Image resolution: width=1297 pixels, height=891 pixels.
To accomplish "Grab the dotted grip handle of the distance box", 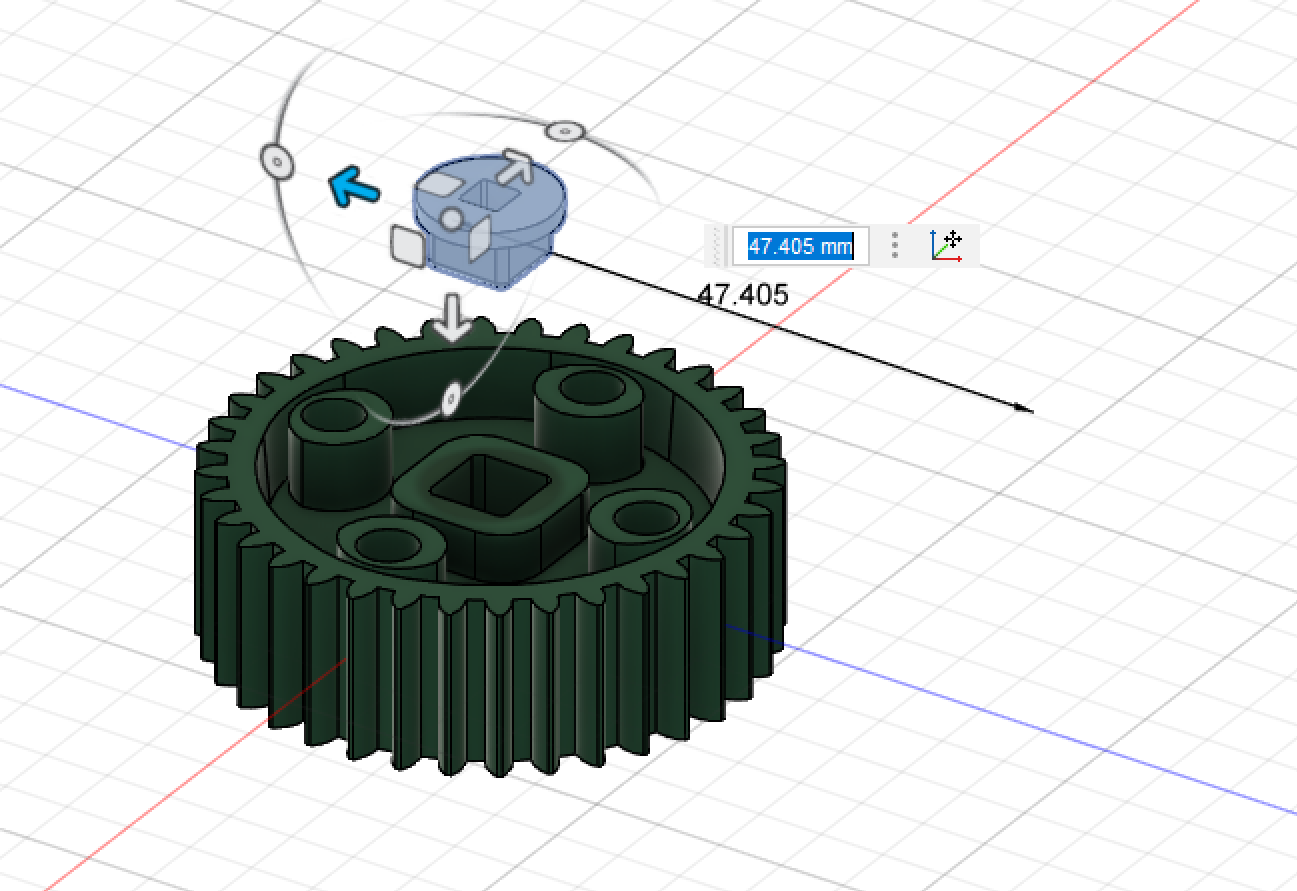I will (x=717, y=246).
